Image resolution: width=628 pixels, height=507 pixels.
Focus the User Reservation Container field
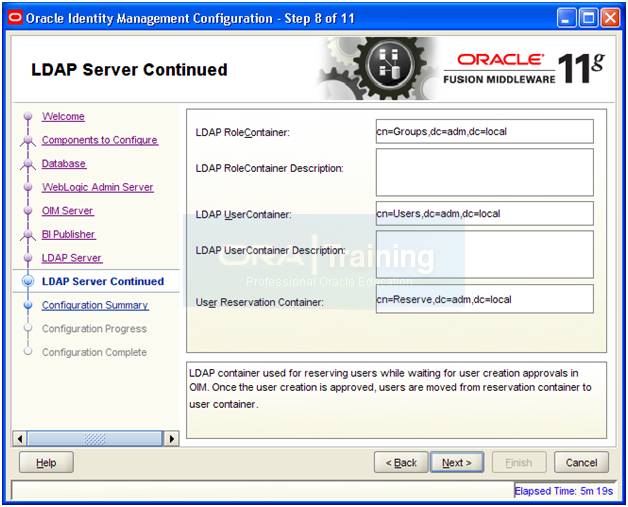coord(485,299)
